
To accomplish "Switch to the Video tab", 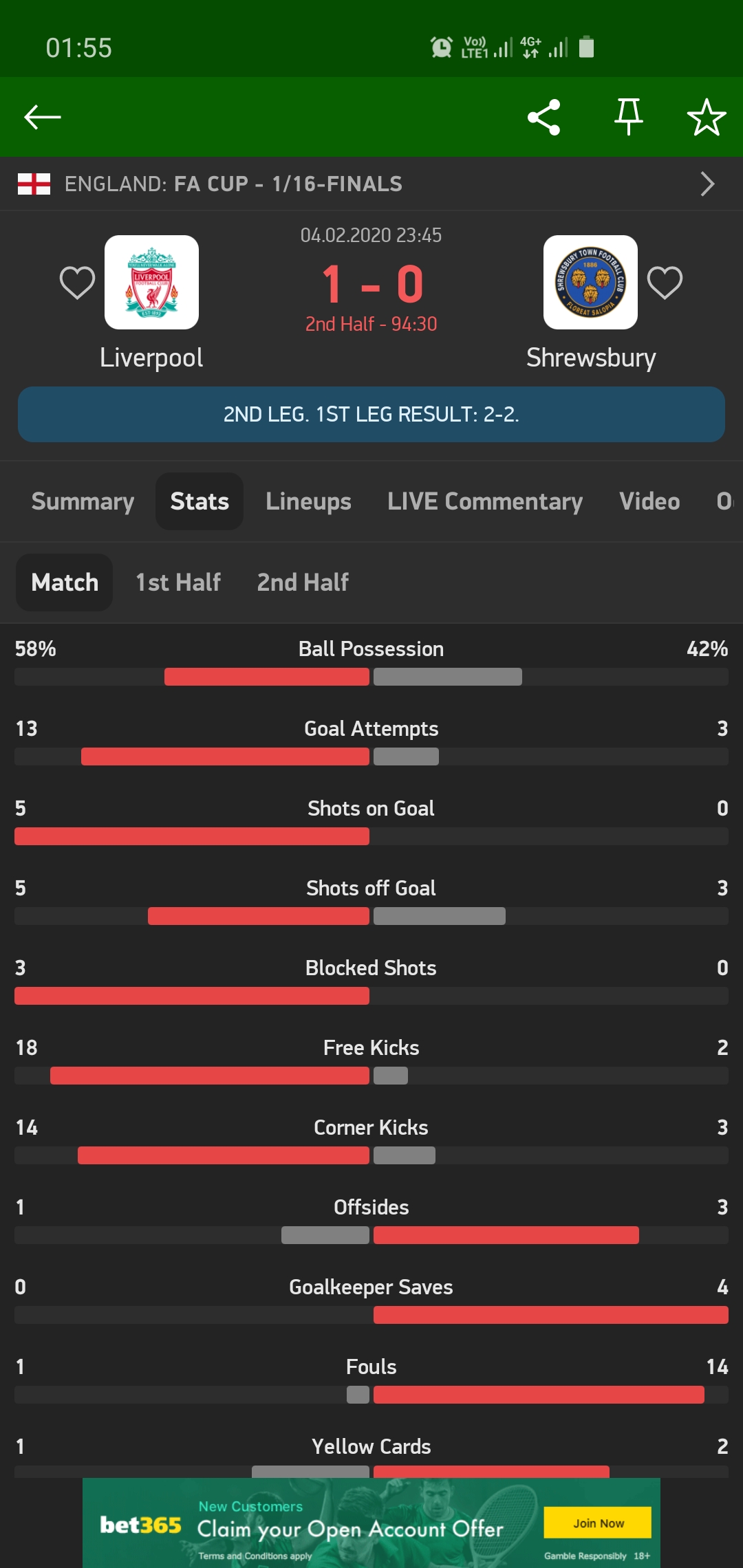I will [x=649, y=501].
